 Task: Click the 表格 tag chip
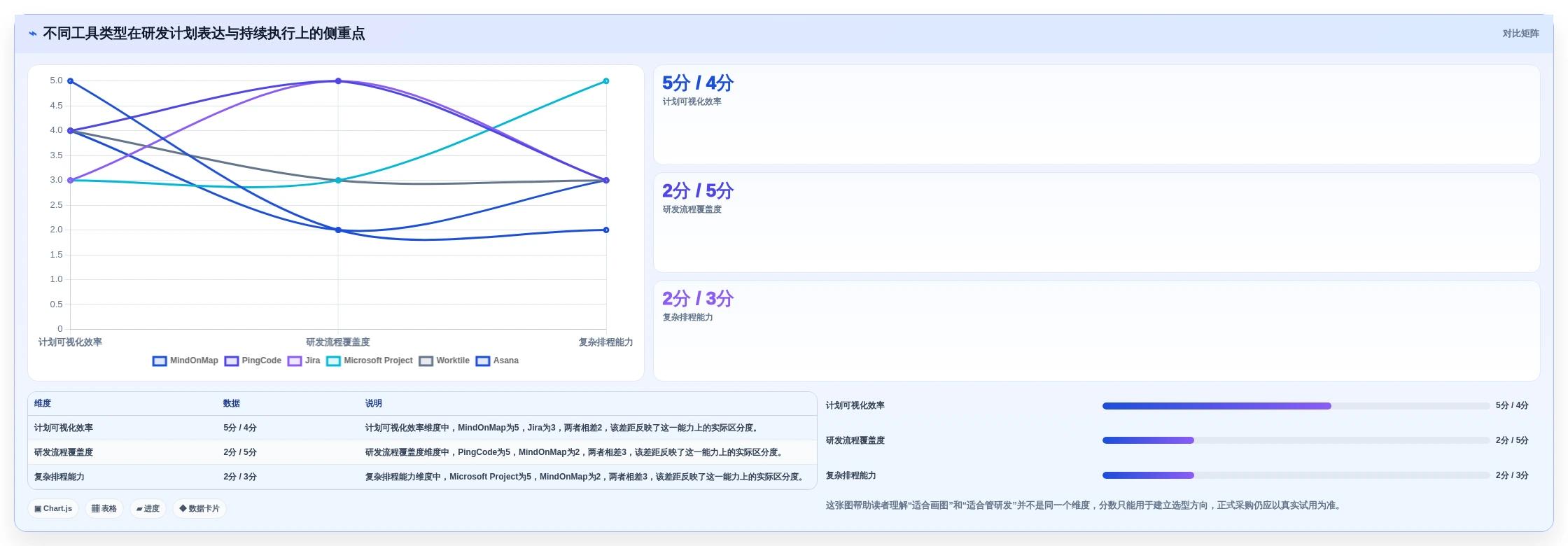pyautogui.click(x=104, y=509)
